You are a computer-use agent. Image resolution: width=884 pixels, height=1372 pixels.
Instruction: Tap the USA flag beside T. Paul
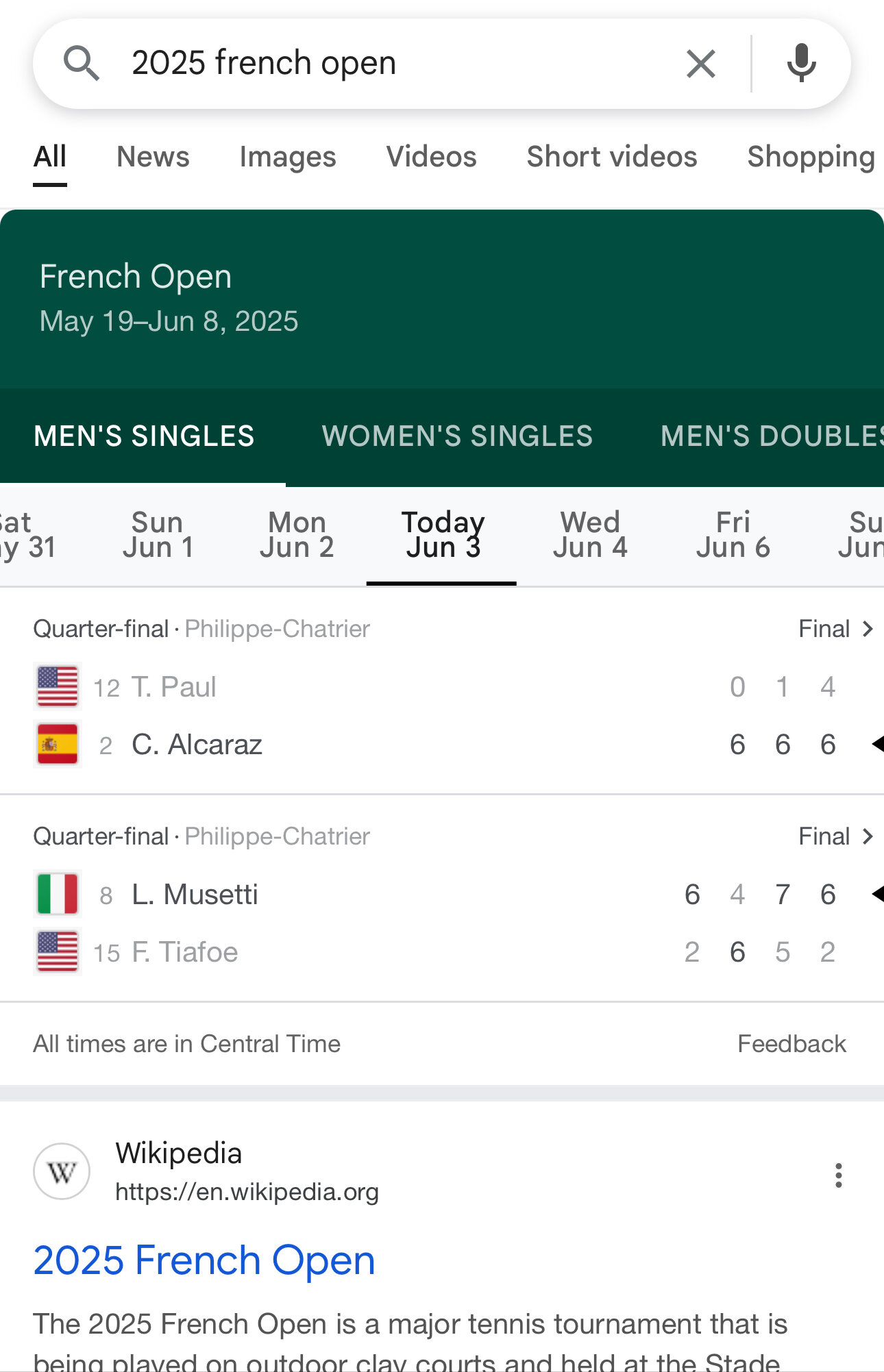58,686
